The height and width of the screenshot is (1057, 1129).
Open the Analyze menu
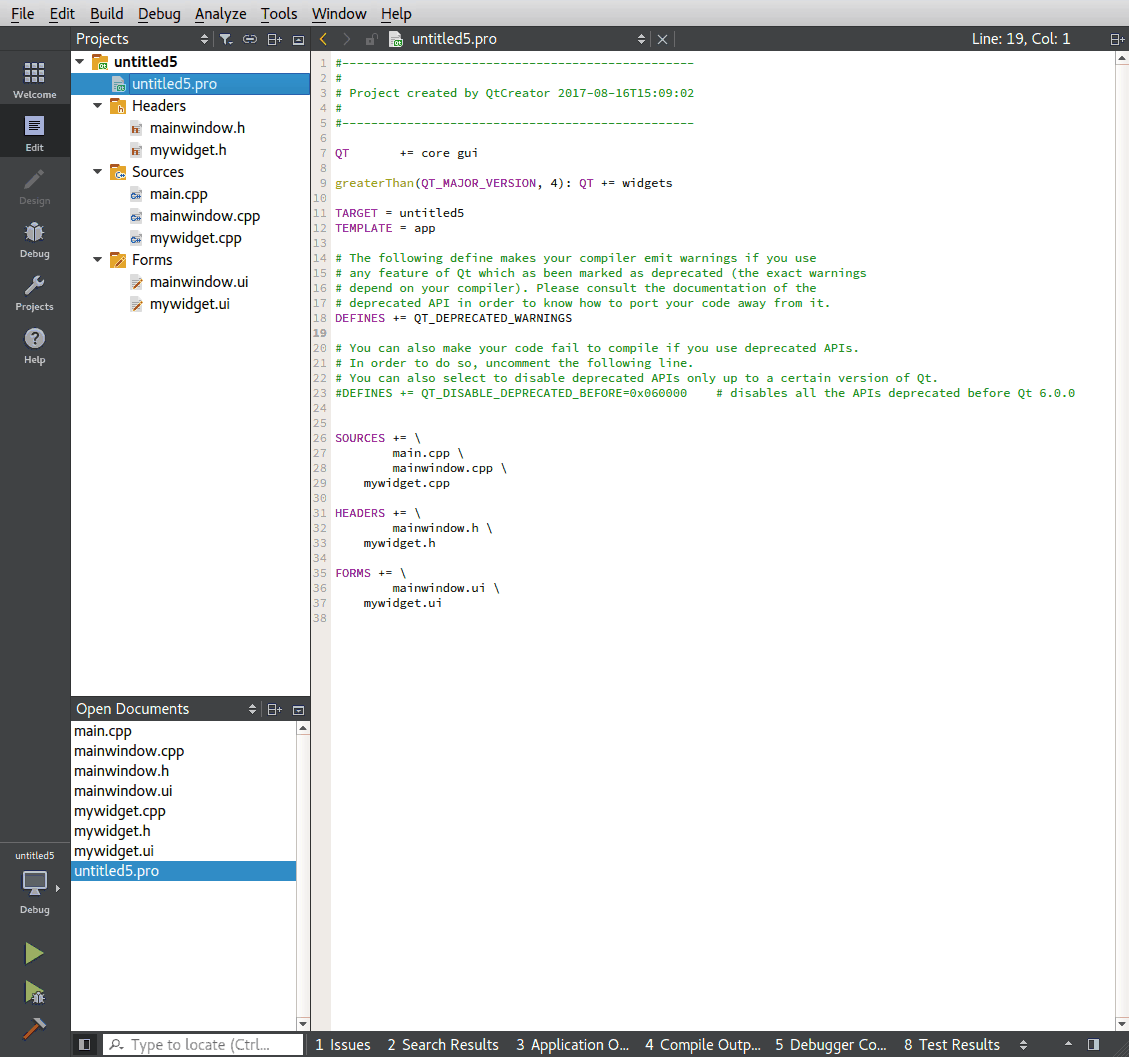coord(220,13)
